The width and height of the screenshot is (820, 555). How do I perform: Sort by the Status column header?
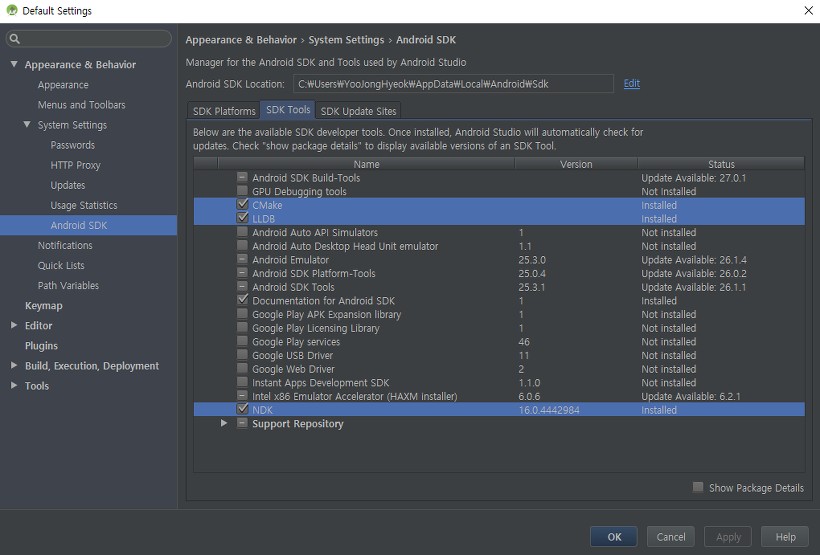tap(721, 164)
